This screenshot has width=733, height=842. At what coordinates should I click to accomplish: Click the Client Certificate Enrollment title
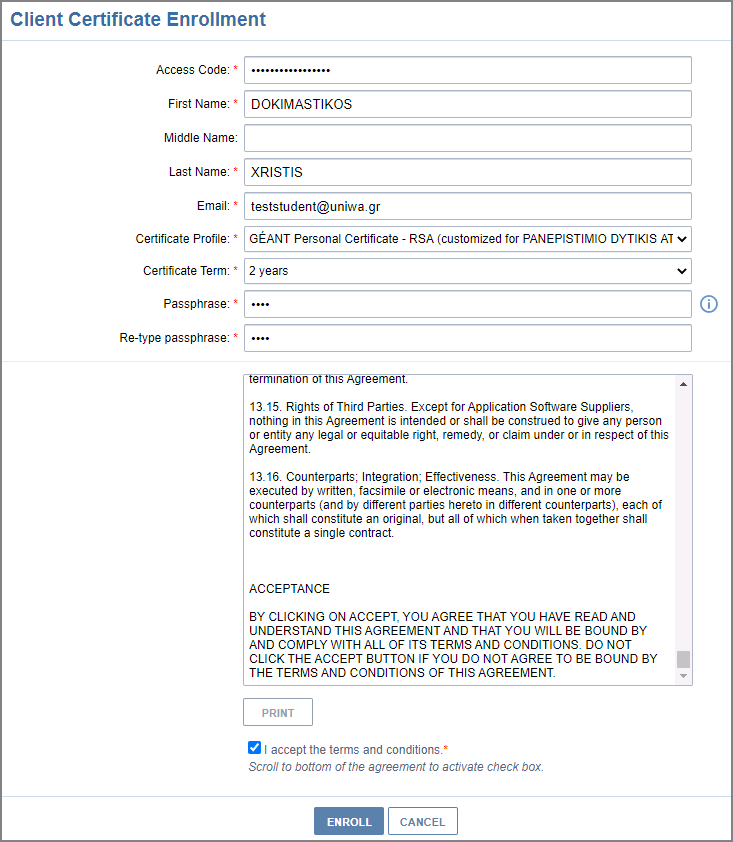[x=138, y=19]
